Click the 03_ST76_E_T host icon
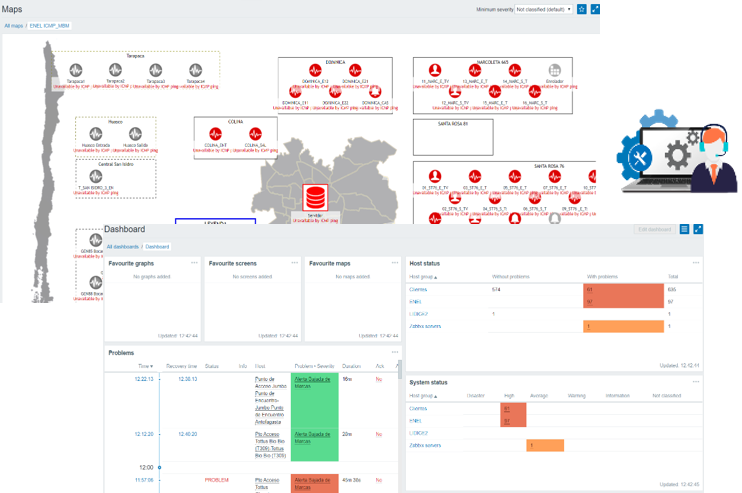Image resolution: width=742 pixels, height=493 pixels. pos(475,176)
